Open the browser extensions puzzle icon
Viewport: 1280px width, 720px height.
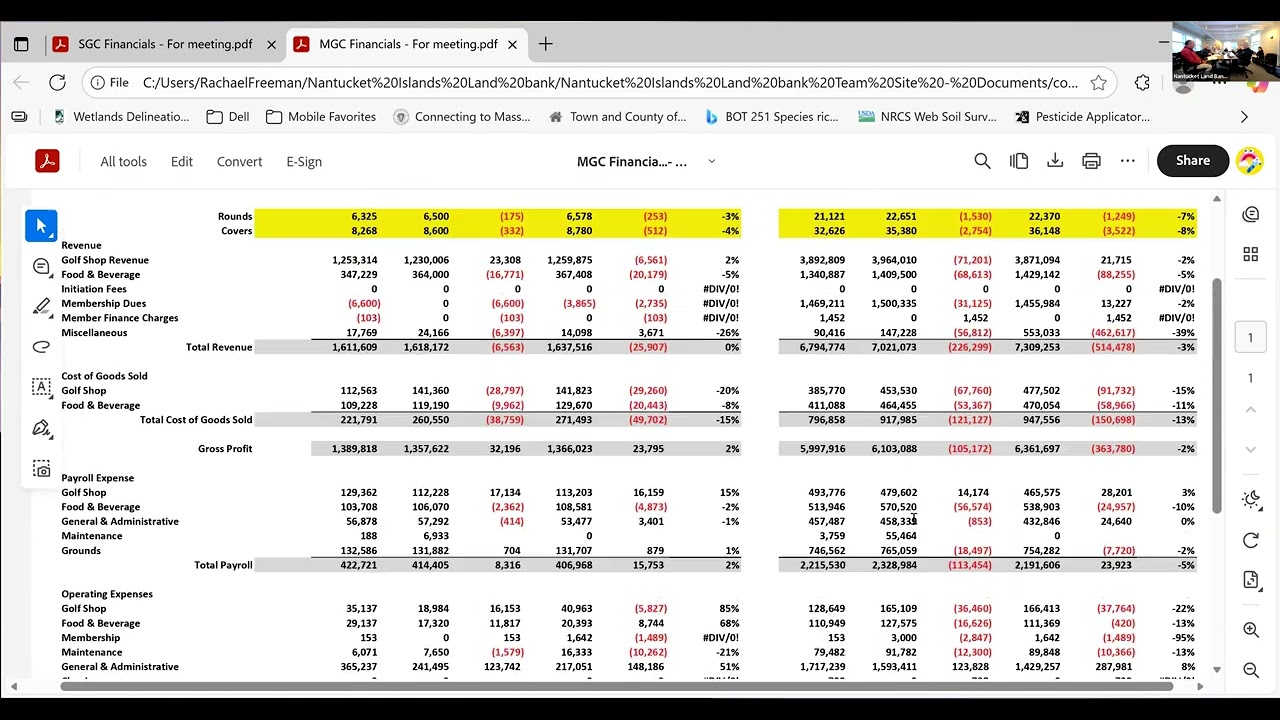[1142, 83]
